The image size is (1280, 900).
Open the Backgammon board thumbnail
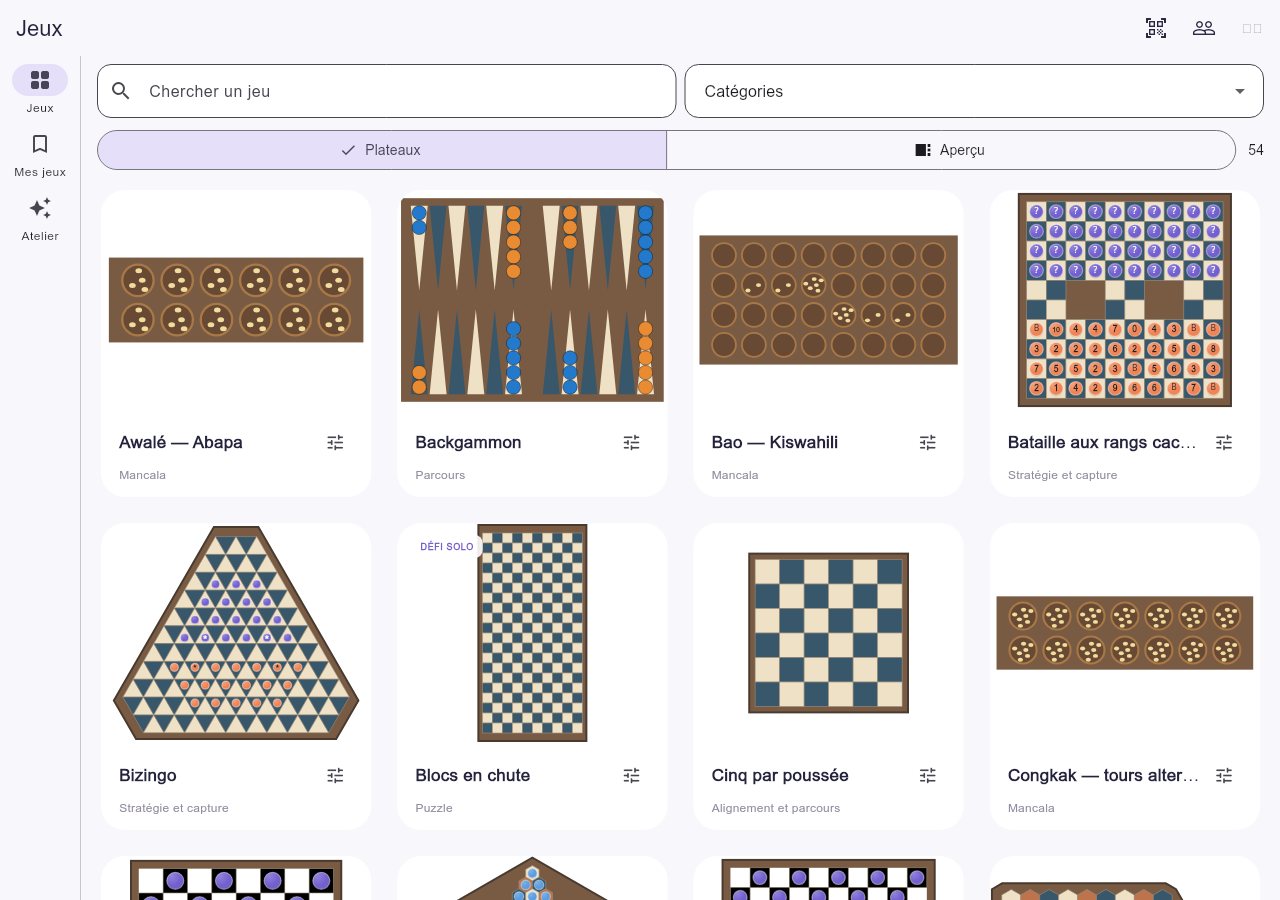point(532,300)
